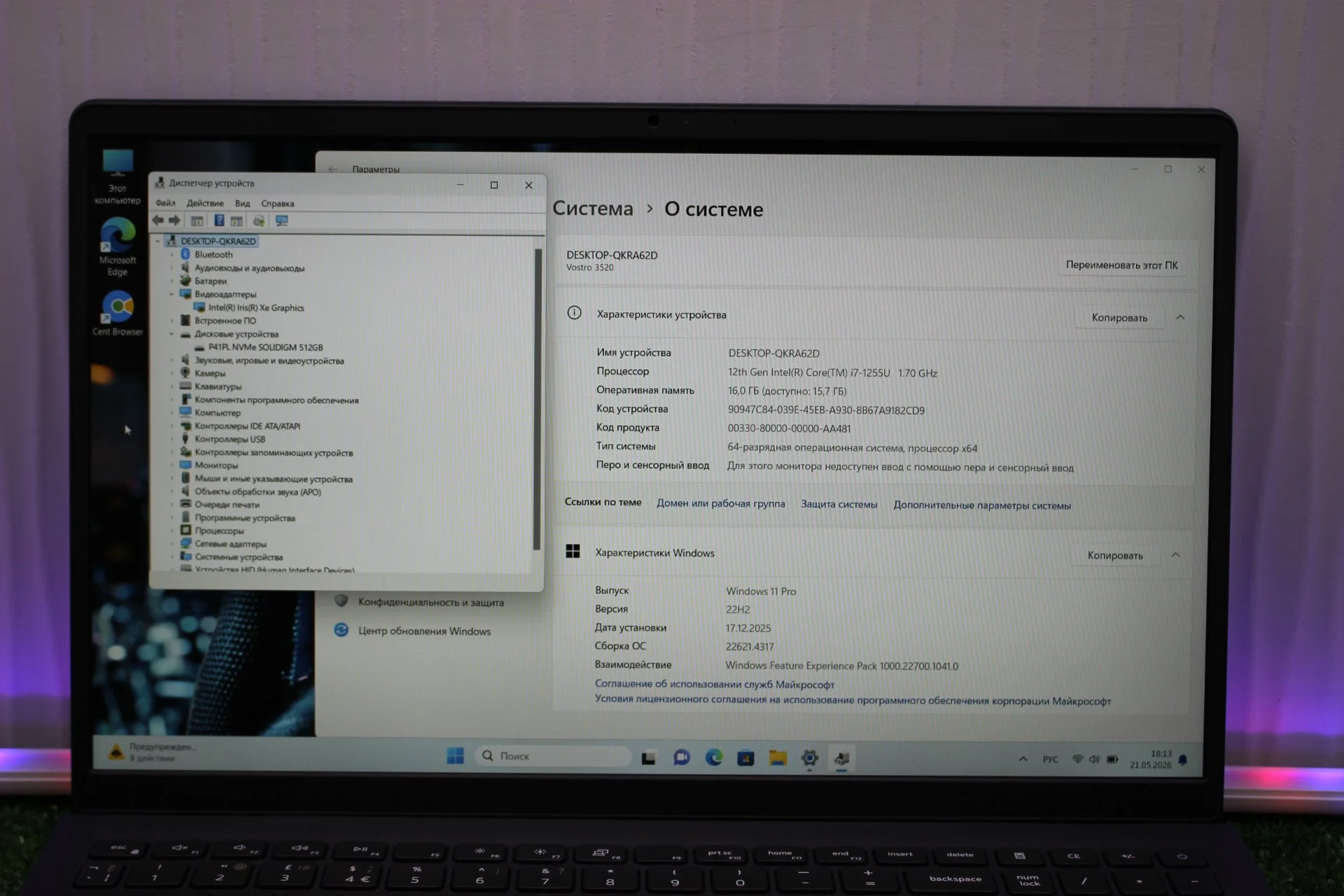
Task: Open the Windows Start button
Action: pyautogui.click(x=456, y=756)
